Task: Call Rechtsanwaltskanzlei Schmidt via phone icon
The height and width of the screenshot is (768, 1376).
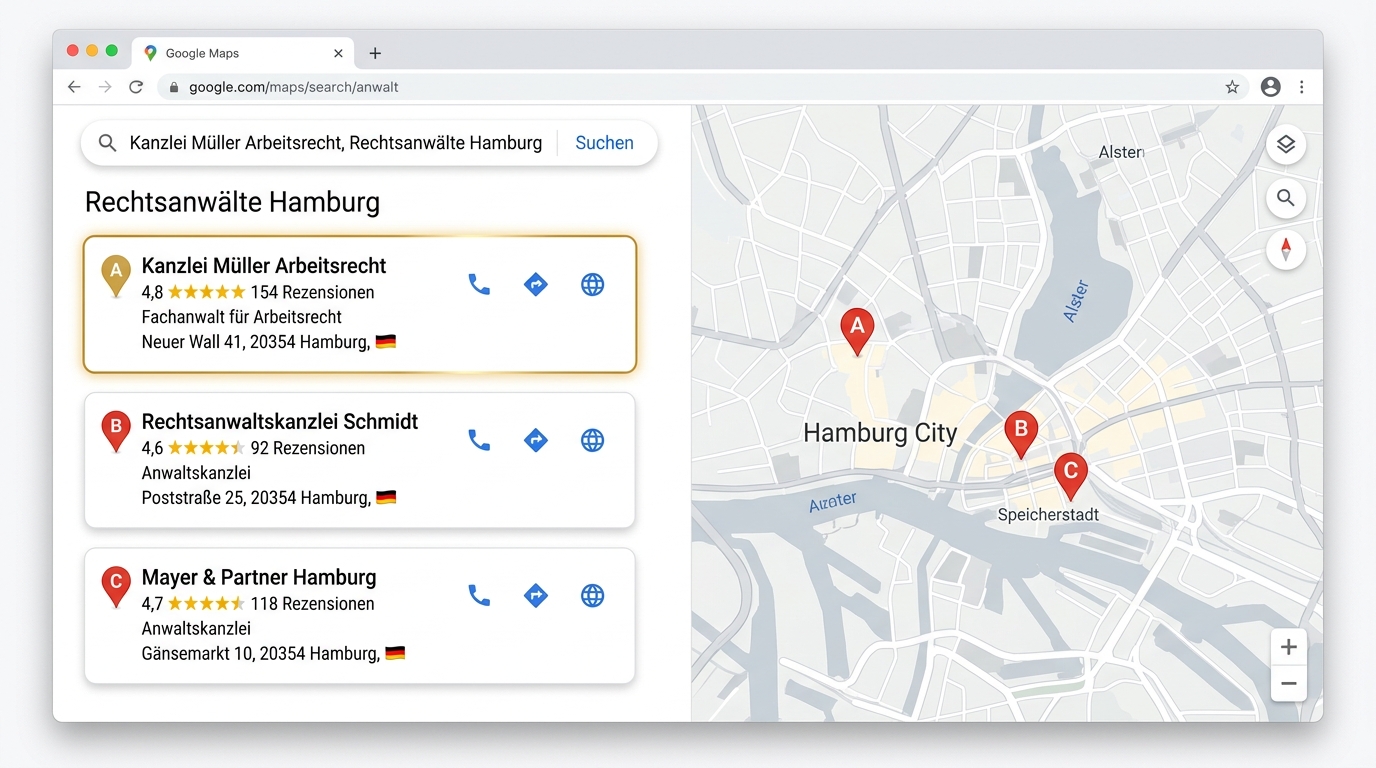Action: coord(479,440)
